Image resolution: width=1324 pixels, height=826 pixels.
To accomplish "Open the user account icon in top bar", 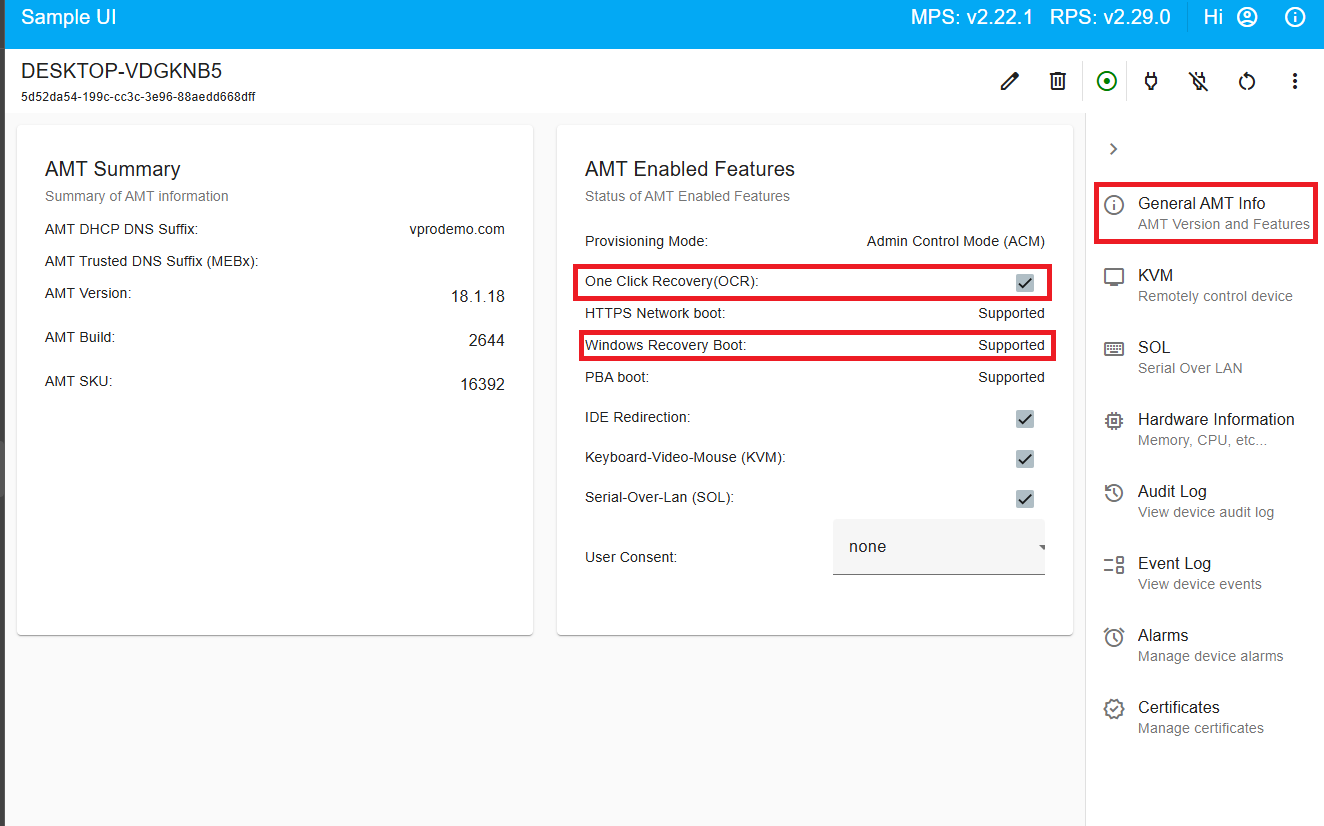I will coord(1246,17).
